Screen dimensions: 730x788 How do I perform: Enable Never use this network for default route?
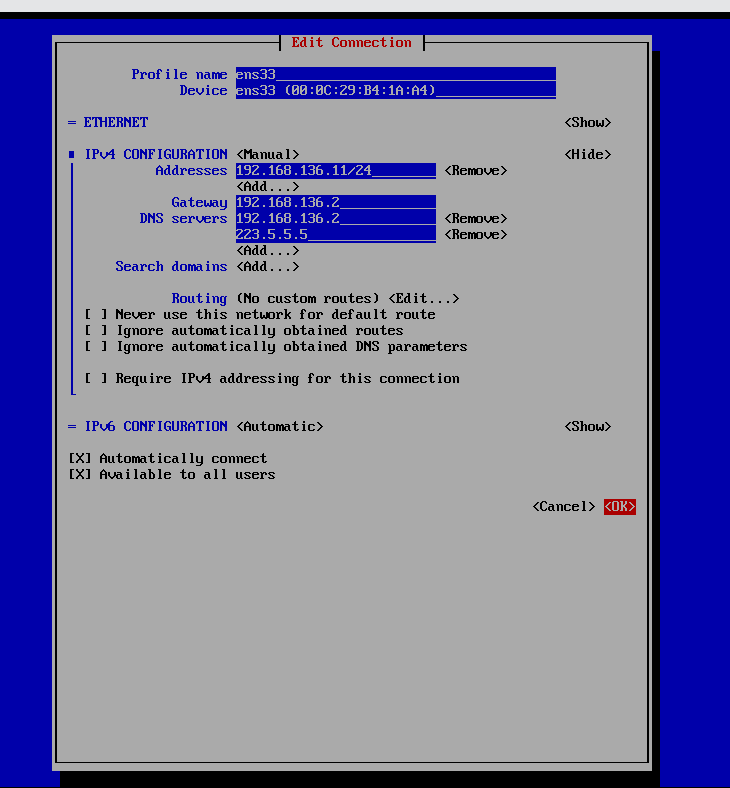click(x=96, y=314)
